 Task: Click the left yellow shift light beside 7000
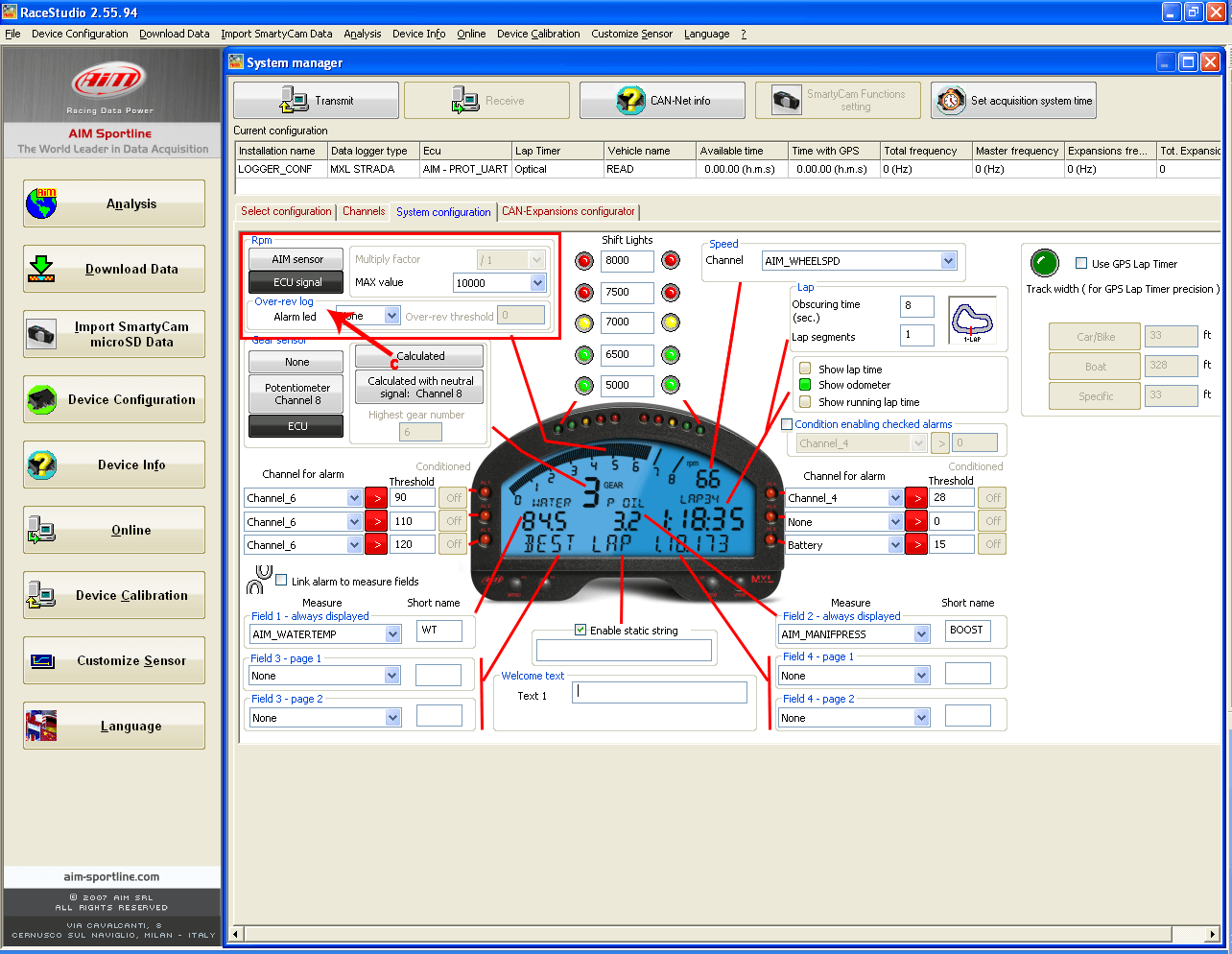pyautogui.click(x=584, y=322)
